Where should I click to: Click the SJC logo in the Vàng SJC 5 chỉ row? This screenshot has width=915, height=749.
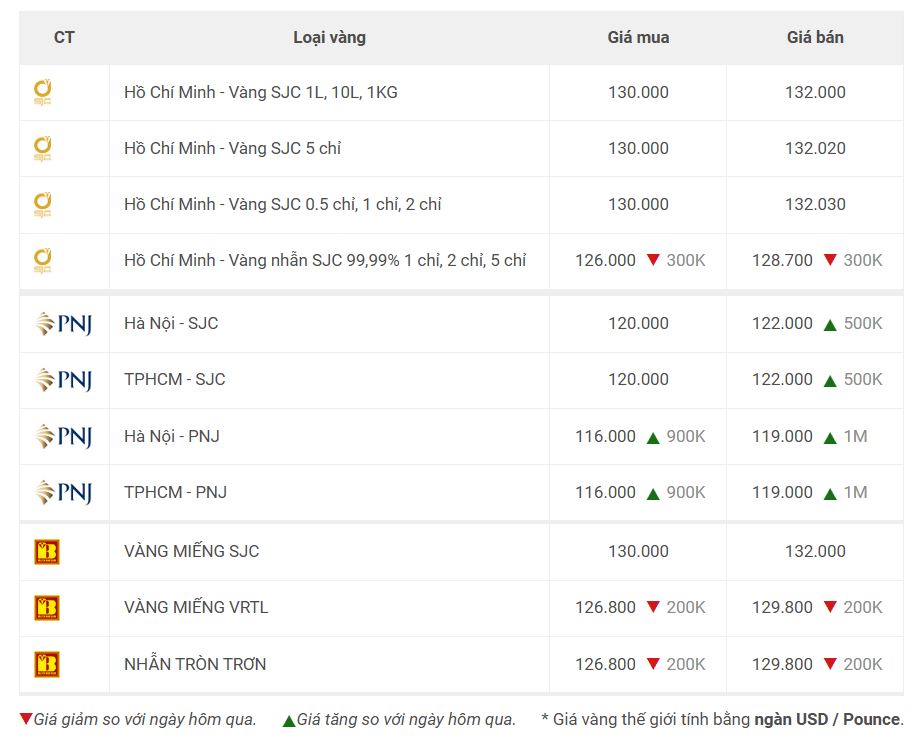43,148
